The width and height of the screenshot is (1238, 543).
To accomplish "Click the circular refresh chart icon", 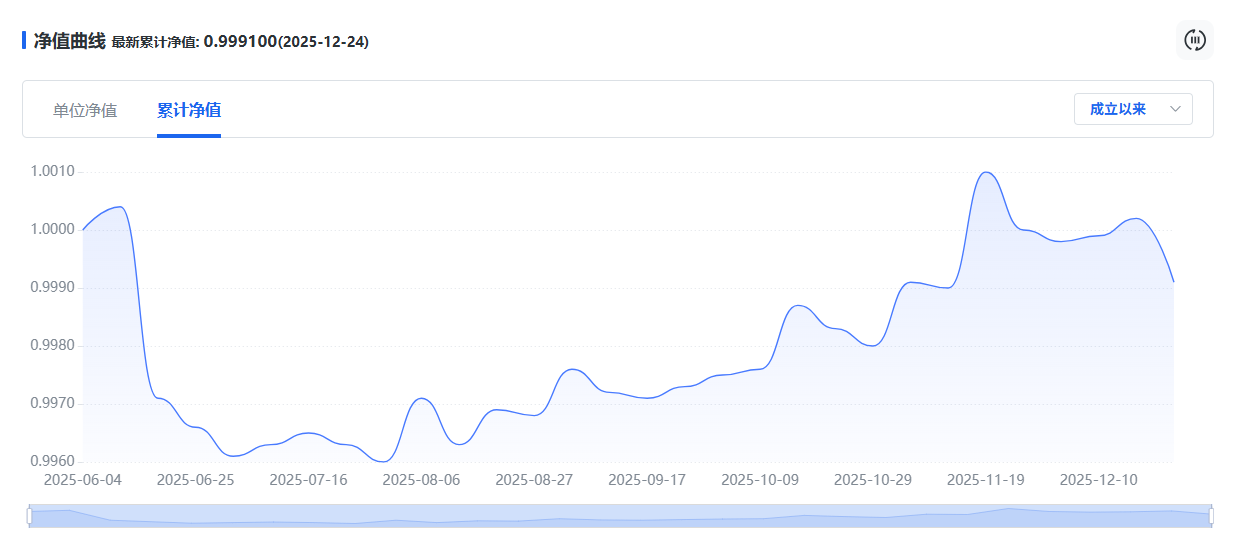I will pos(1195,40).
